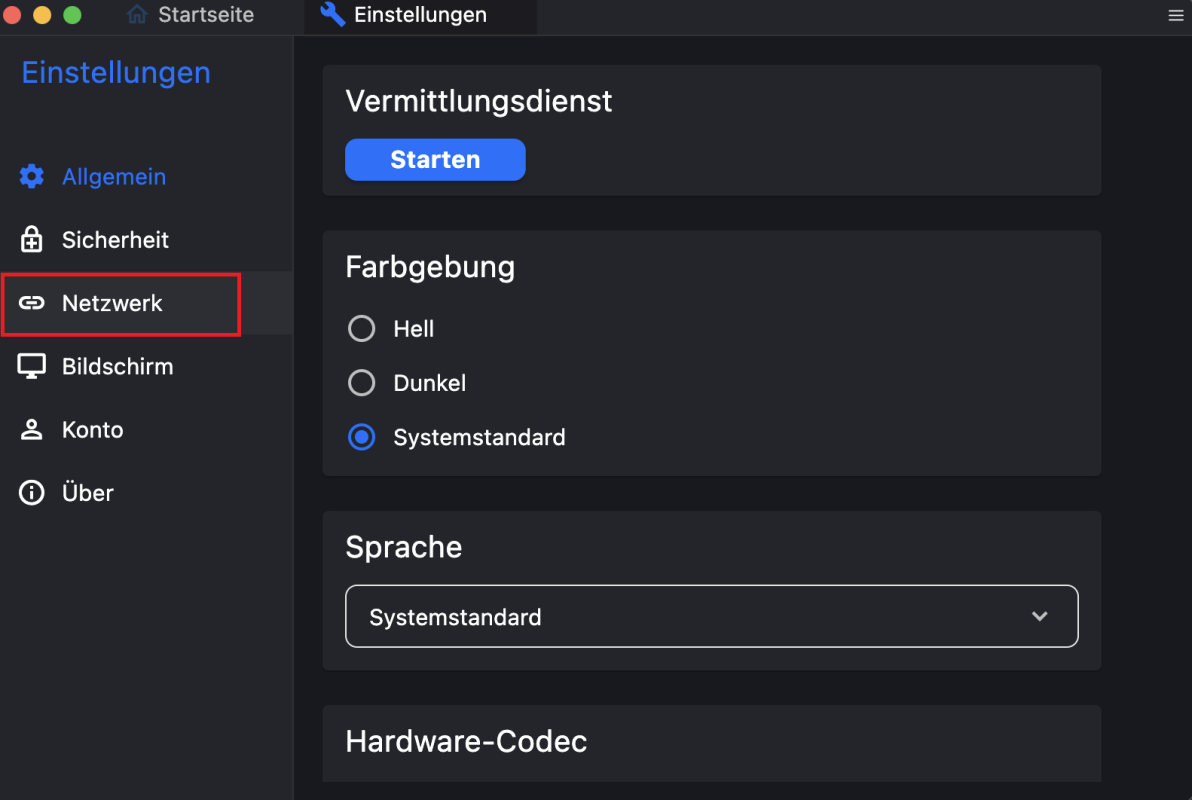
Task: Open the hamburger menu at top right
Action: [1175, 15]
